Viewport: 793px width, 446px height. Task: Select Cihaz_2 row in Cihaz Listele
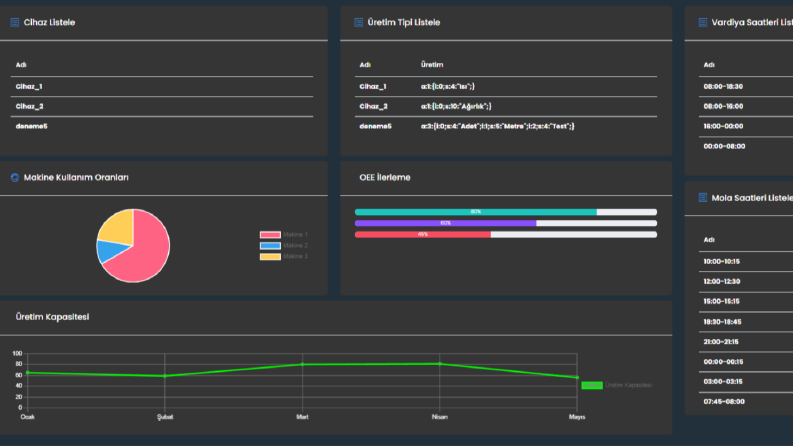point(162,106)
